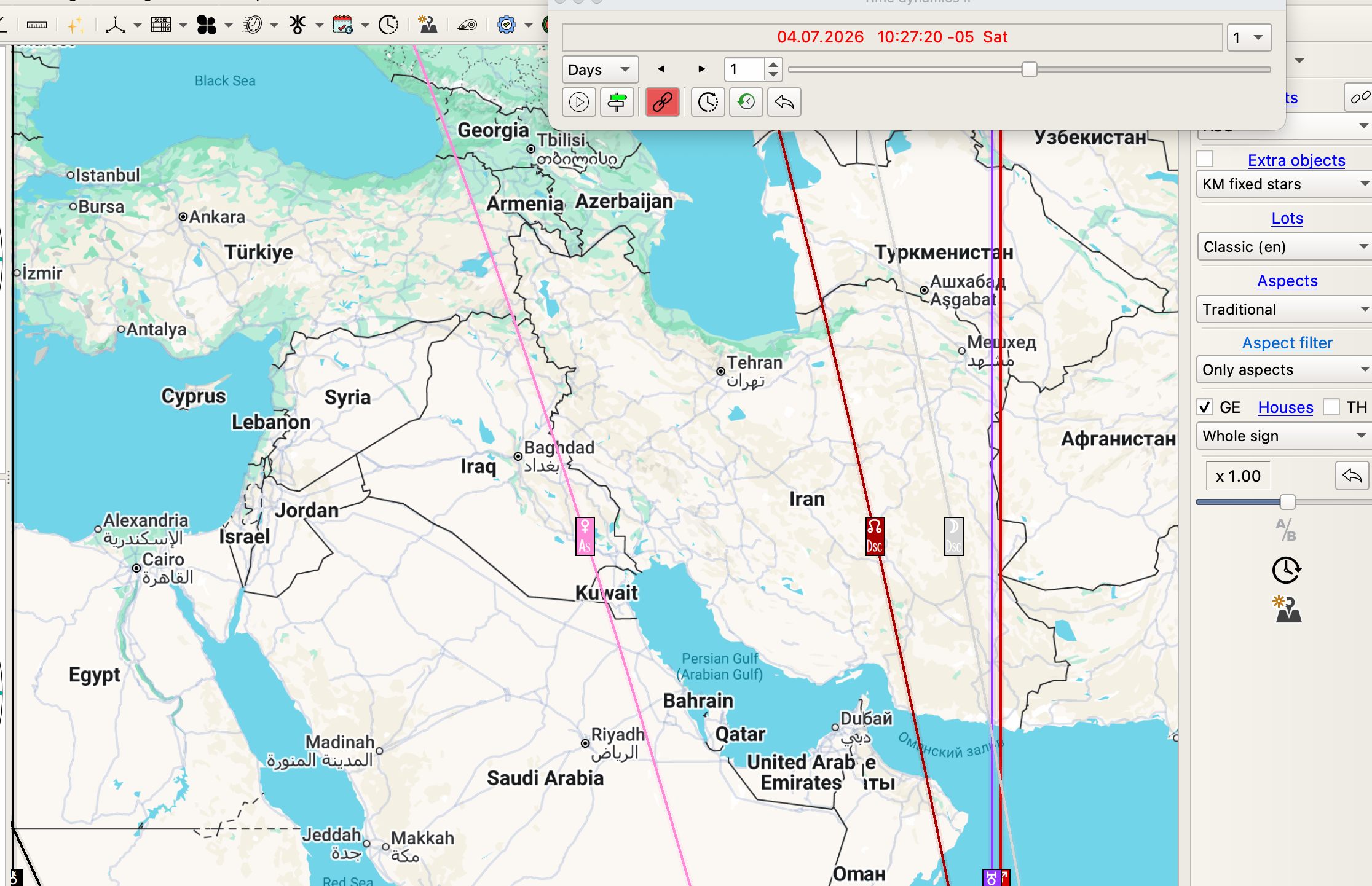This screenshot has width=1372, height=886.
Task: Click the time dynamics slider handle
Action: pos(1029,69)
